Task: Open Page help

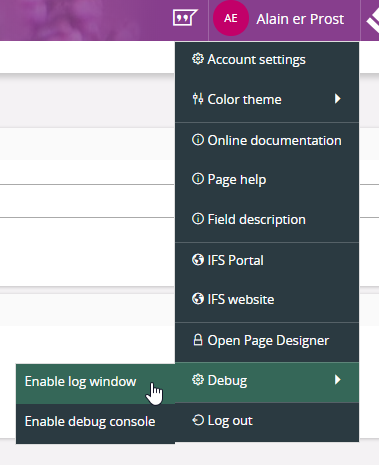Action: (267, 180)
